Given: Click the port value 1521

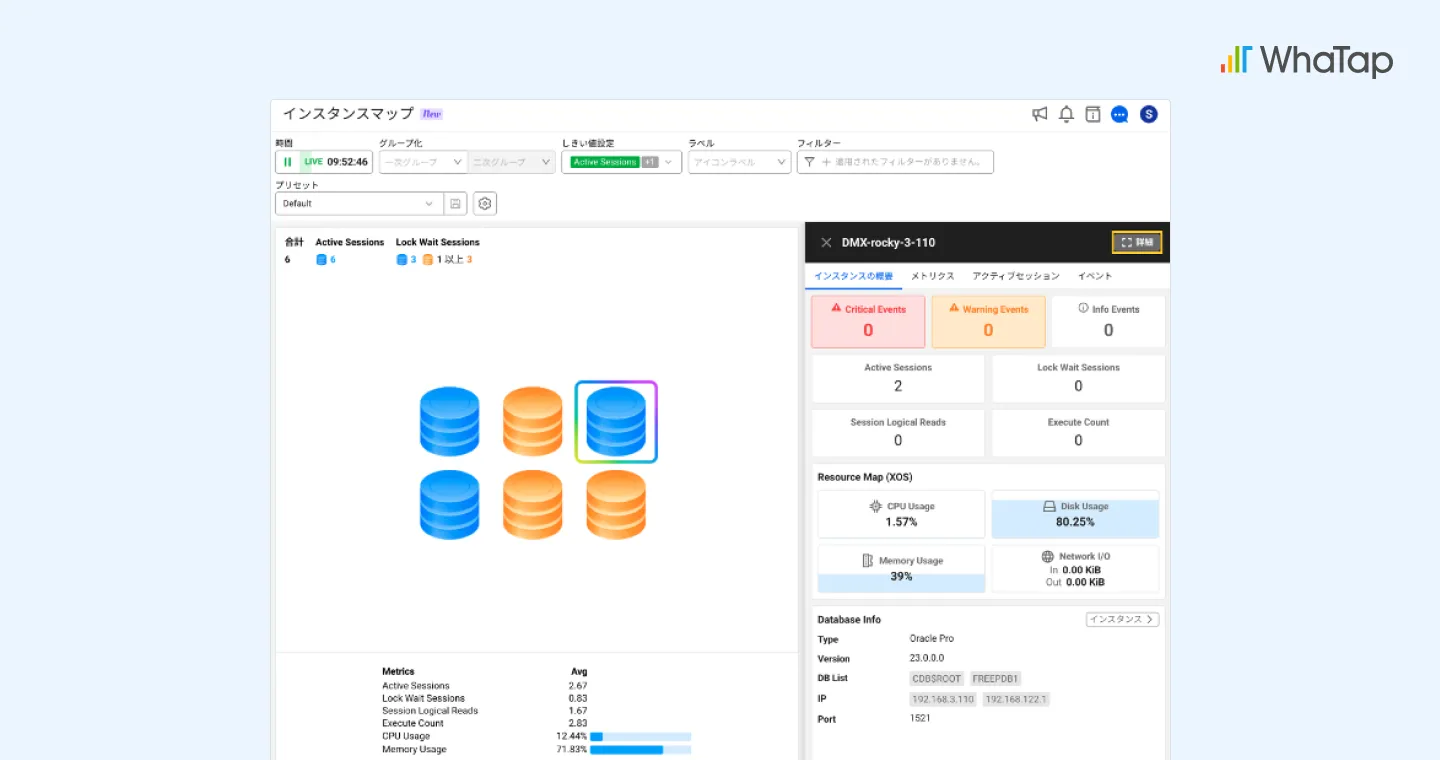Looking at the screenshot, I should click(x=920, y=719).
